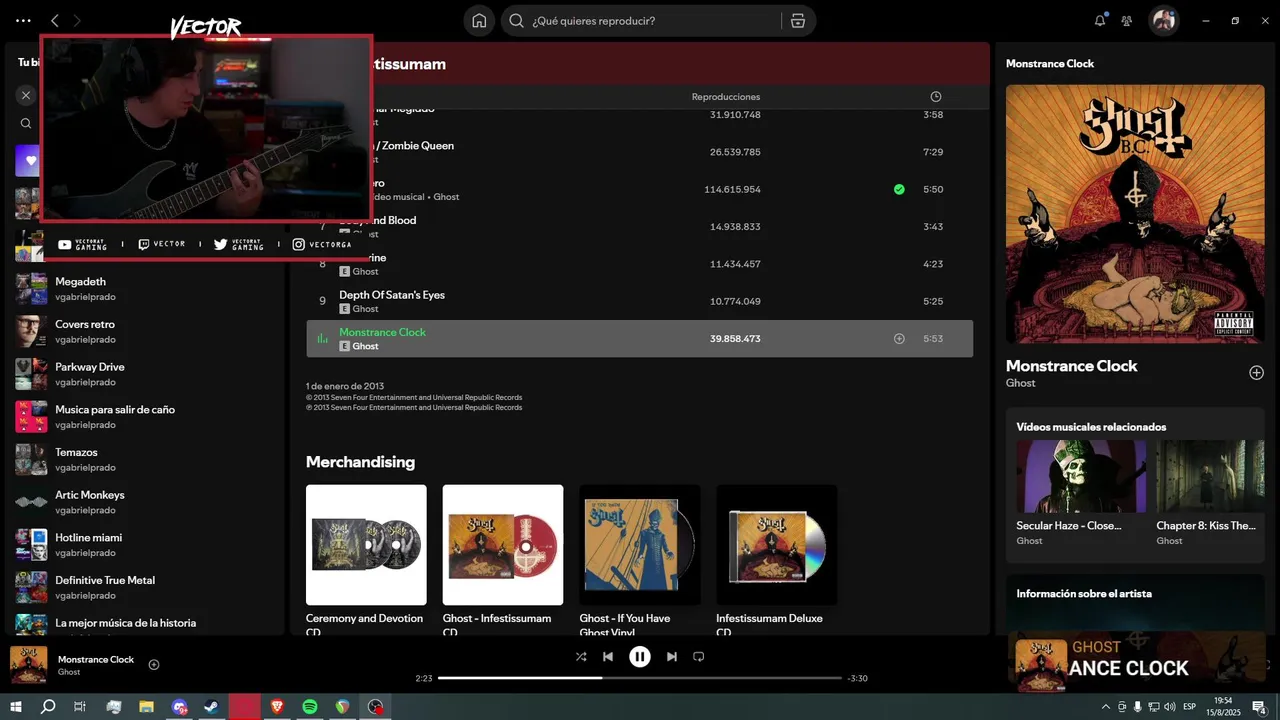
Task: Select the track with 11.434.457 plays
Action: pyautogui.click(x=639, y=264)
